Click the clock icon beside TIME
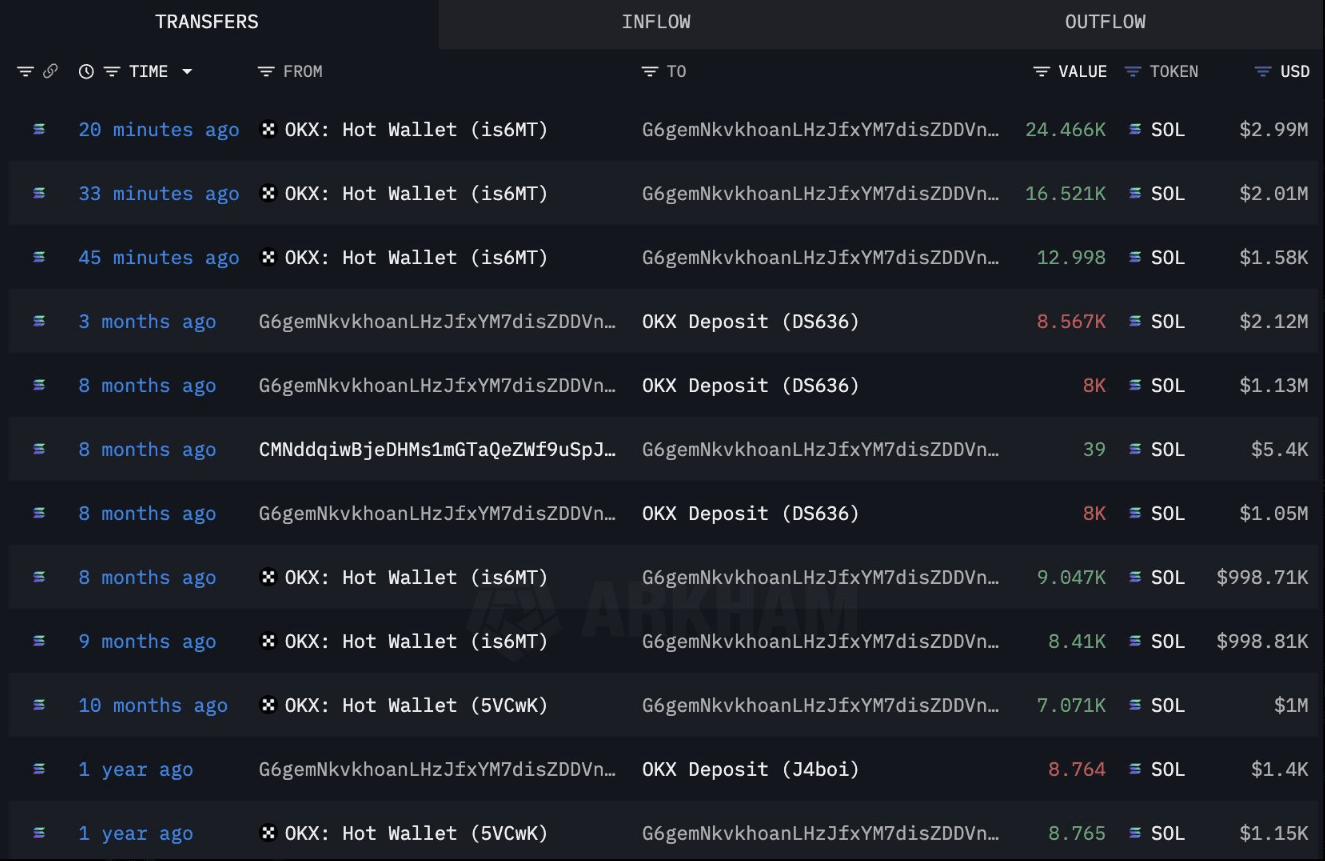1325x861 pixels. tap(87, 72)
